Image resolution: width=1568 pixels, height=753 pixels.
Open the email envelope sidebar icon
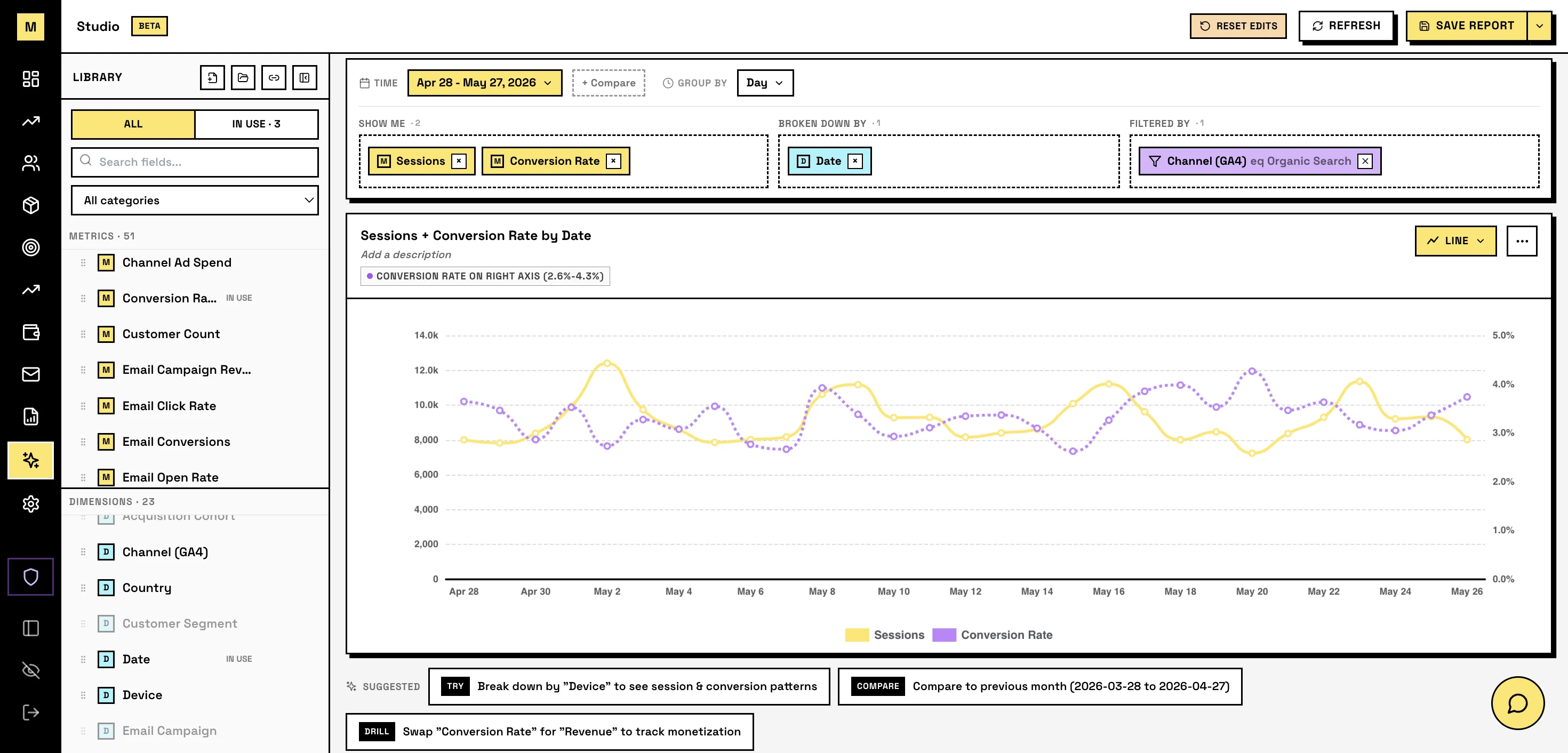(30, 374)
